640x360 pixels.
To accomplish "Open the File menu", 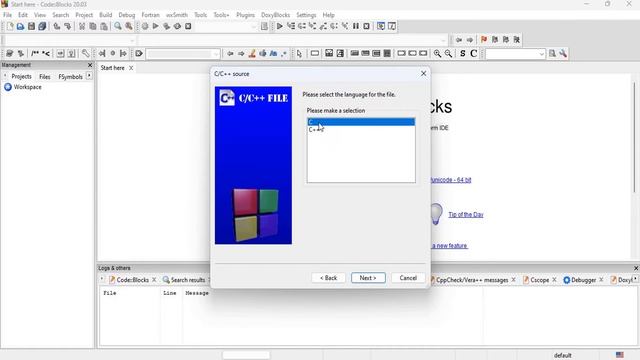I will [x=7, y=15].
